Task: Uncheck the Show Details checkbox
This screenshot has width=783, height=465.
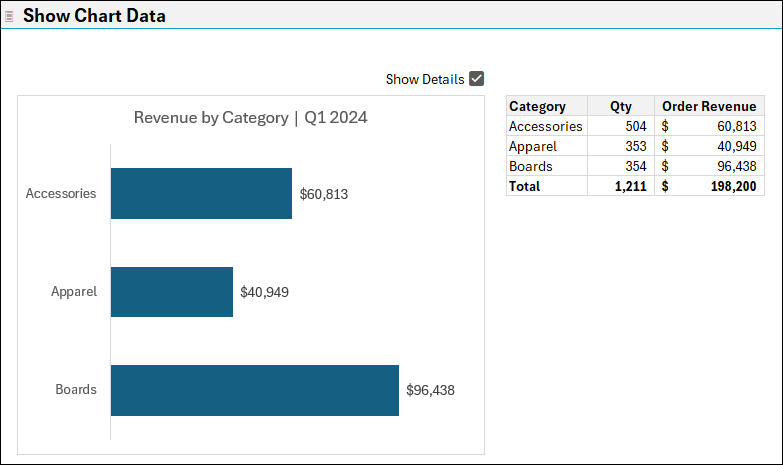Action: [x=477, y=79]
